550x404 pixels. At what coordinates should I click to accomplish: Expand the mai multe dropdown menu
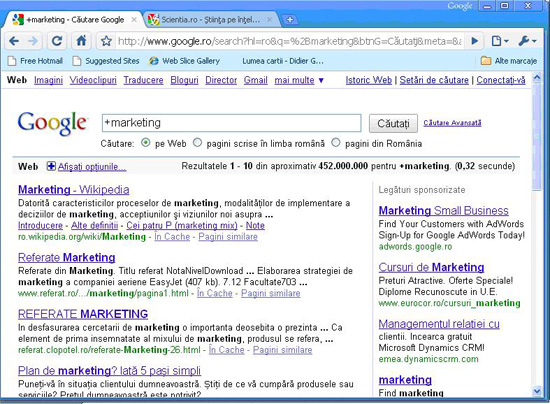click(299, 80)
